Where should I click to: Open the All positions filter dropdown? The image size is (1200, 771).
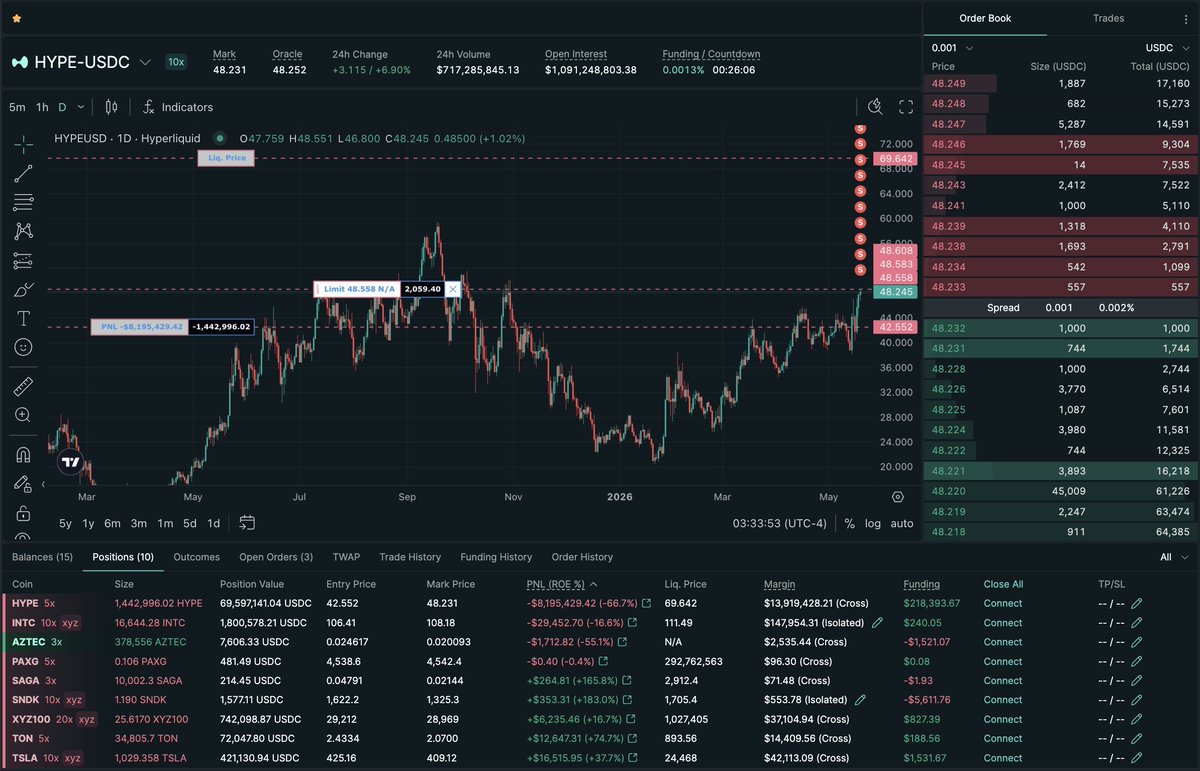[1175, 557]
